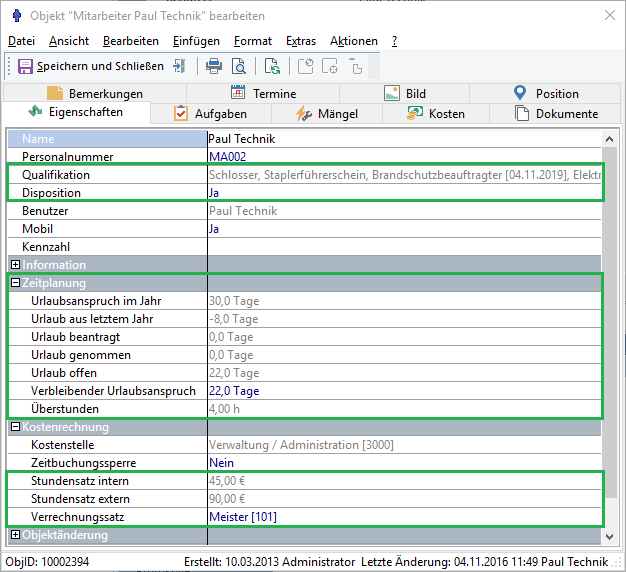Open print preview magnifier icon
This screenshot has width=626, height=572.
239,66
